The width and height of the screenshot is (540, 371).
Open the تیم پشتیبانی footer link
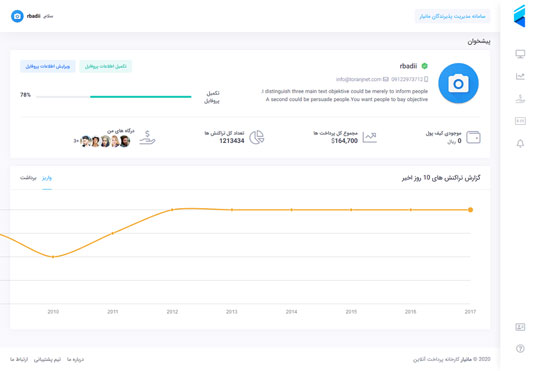48,359
